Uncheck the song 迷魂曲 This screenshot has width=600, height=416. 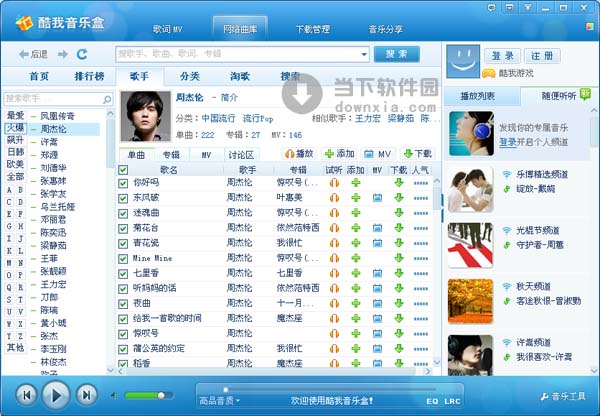coord(123,214)
